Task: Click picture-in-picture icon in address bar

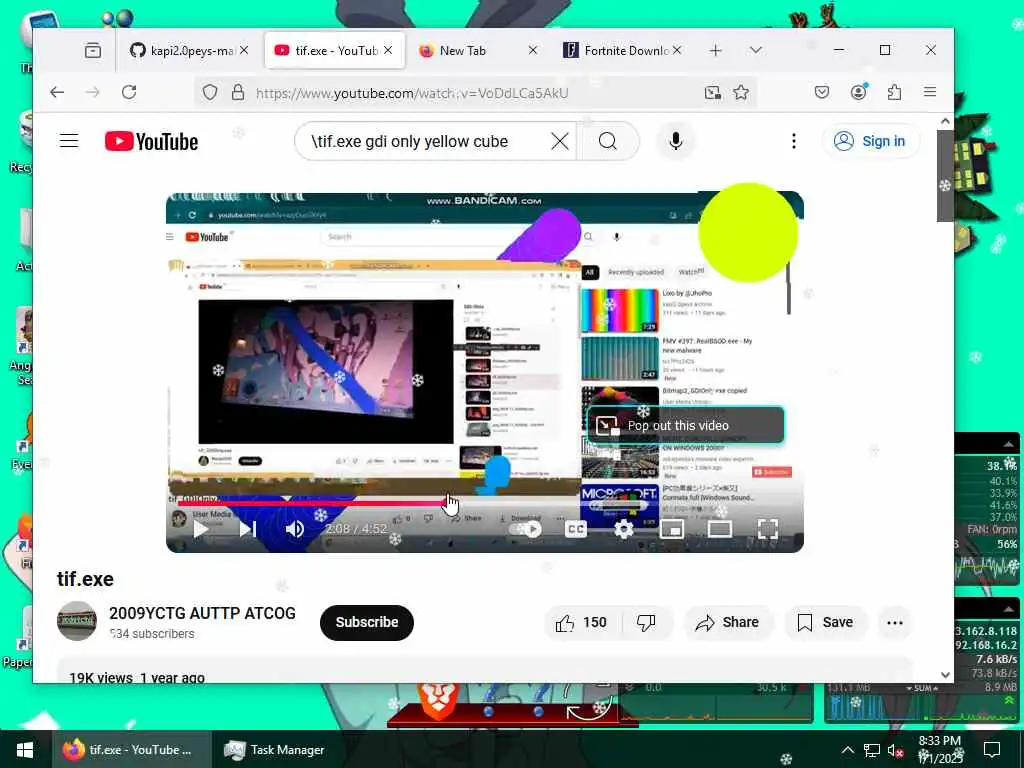Action: 712,93
